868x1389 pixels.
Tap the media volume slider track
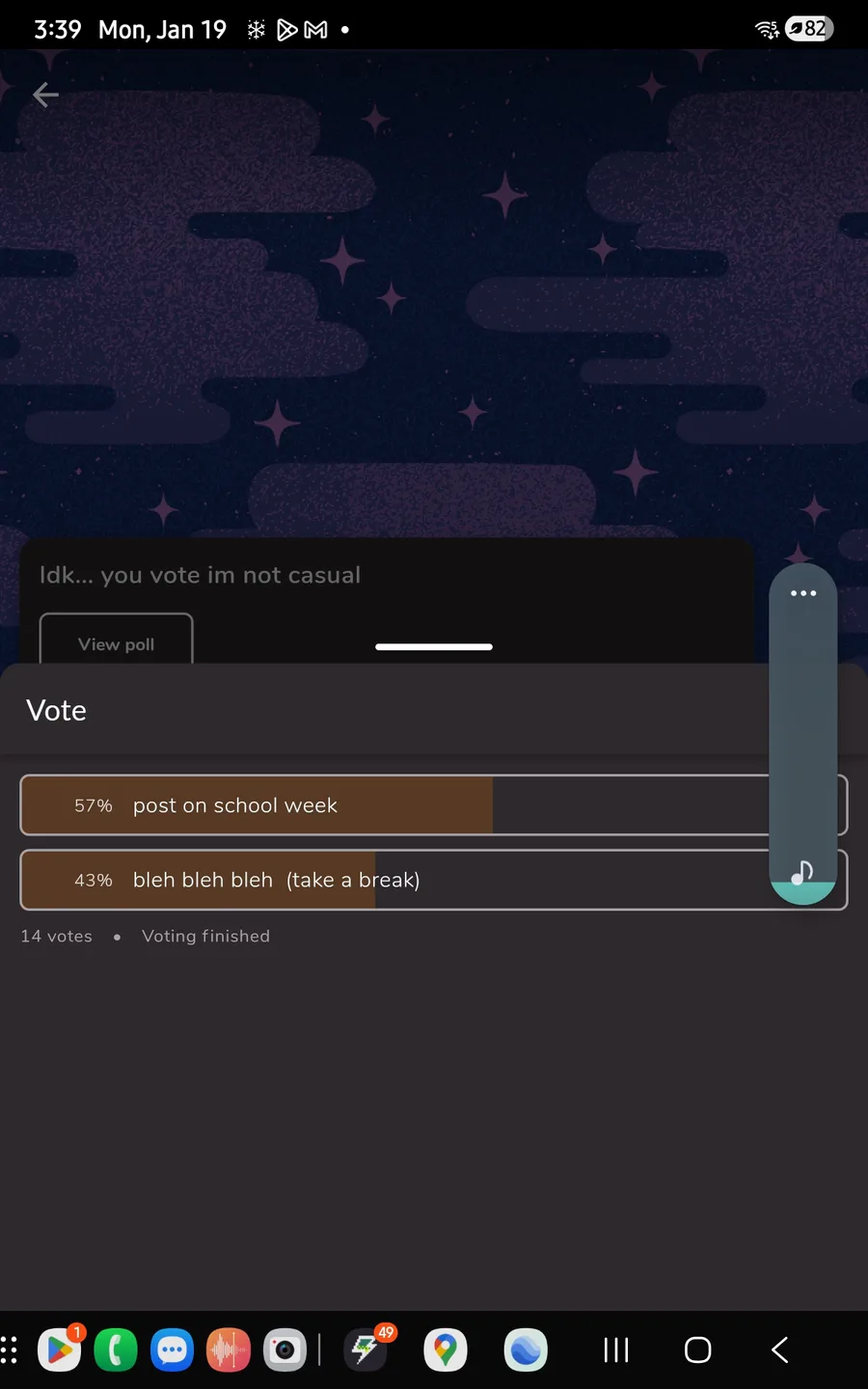[x=802, y=733]
